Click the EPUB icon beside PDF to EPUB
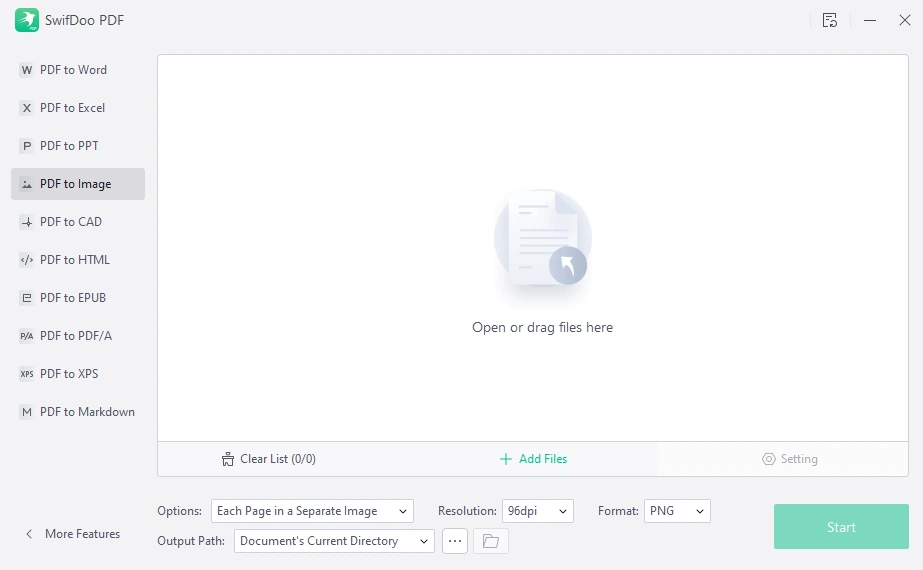 (x=26, y=298)
